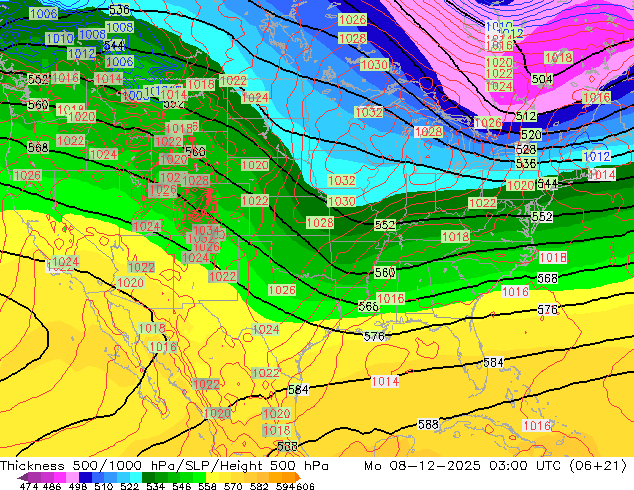634x490 pixels.
Task: Click legend value 582
Action: click(259, 486)
